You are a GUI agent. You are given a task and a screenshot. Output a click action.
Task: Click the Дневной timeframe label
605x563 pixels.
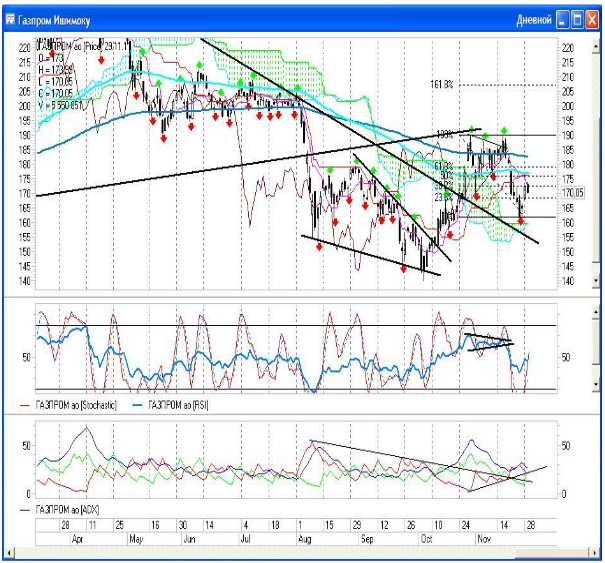pyautogui.click(x=534, y=20)
